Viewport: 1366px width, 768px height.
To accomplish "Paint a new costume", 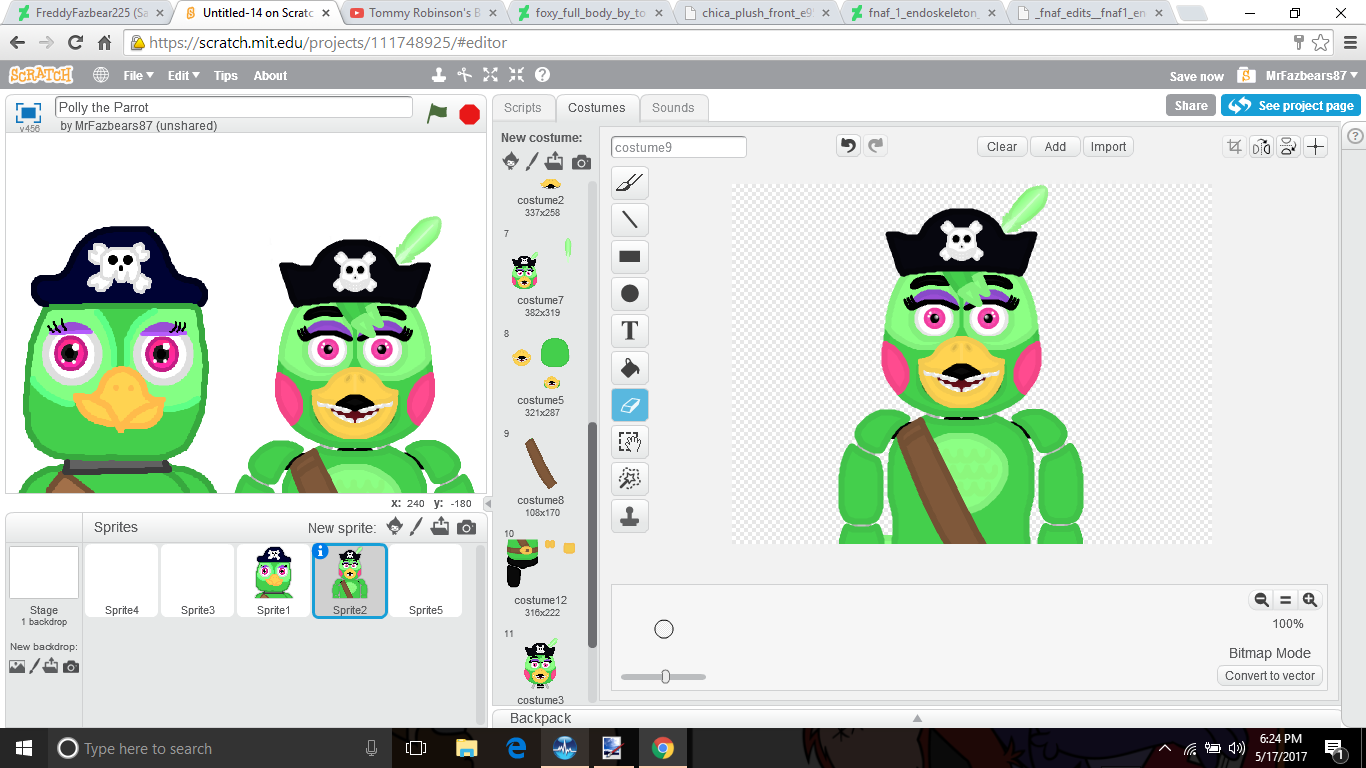I will [x=533, y=162].
